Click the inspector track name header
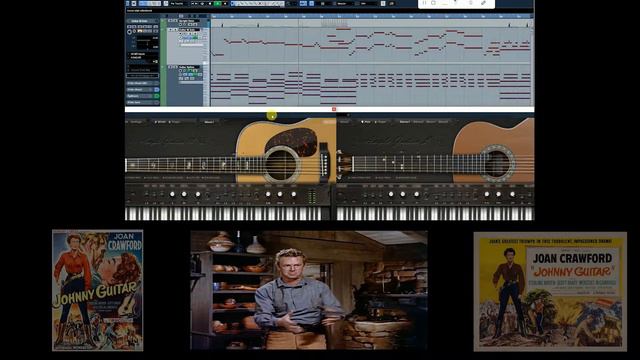640x360 pixels. pos(143,21)
